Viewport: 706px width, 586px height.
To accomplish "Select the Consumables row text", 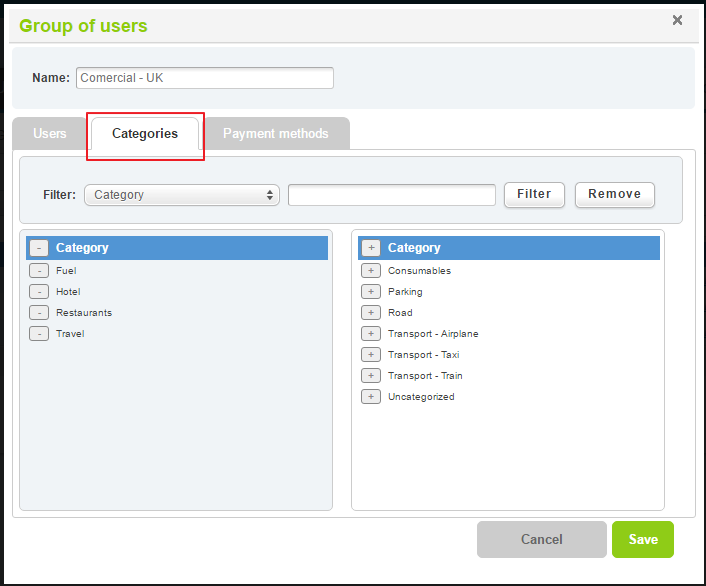I will (x=419, y=271).
